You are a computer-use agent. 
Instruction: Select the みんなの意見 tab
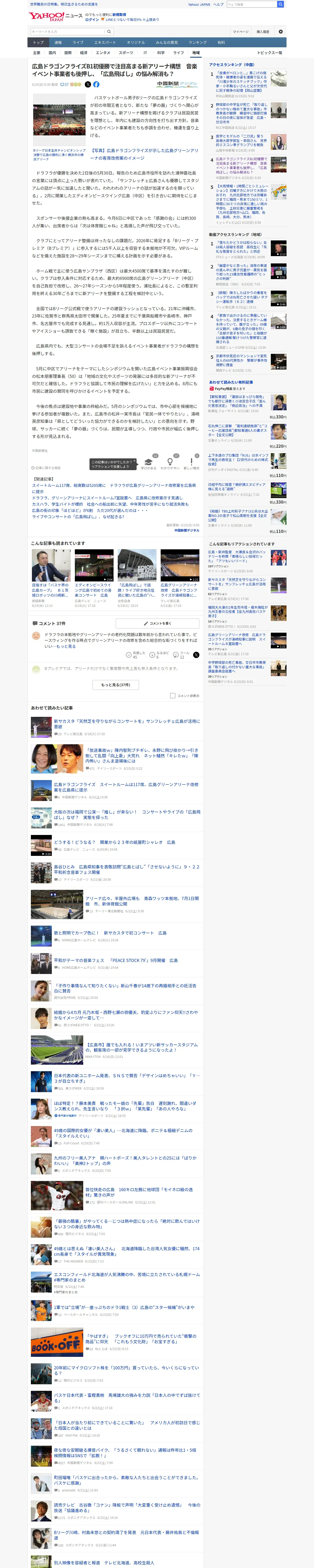(x=167, y=43)
